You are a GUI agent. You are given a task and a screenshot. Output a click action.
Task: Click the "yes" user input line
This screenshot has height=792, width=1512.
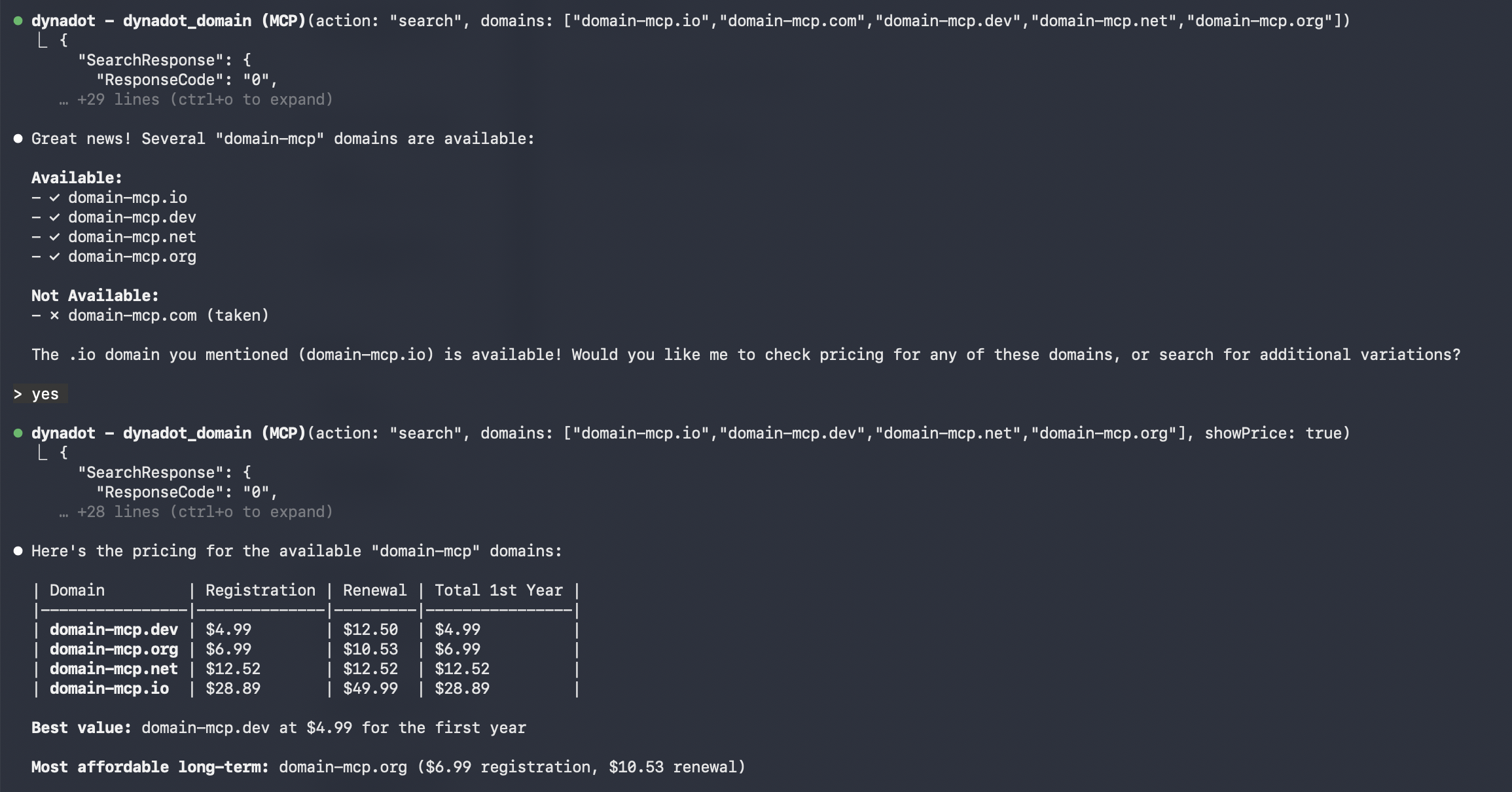click(45, 394)
